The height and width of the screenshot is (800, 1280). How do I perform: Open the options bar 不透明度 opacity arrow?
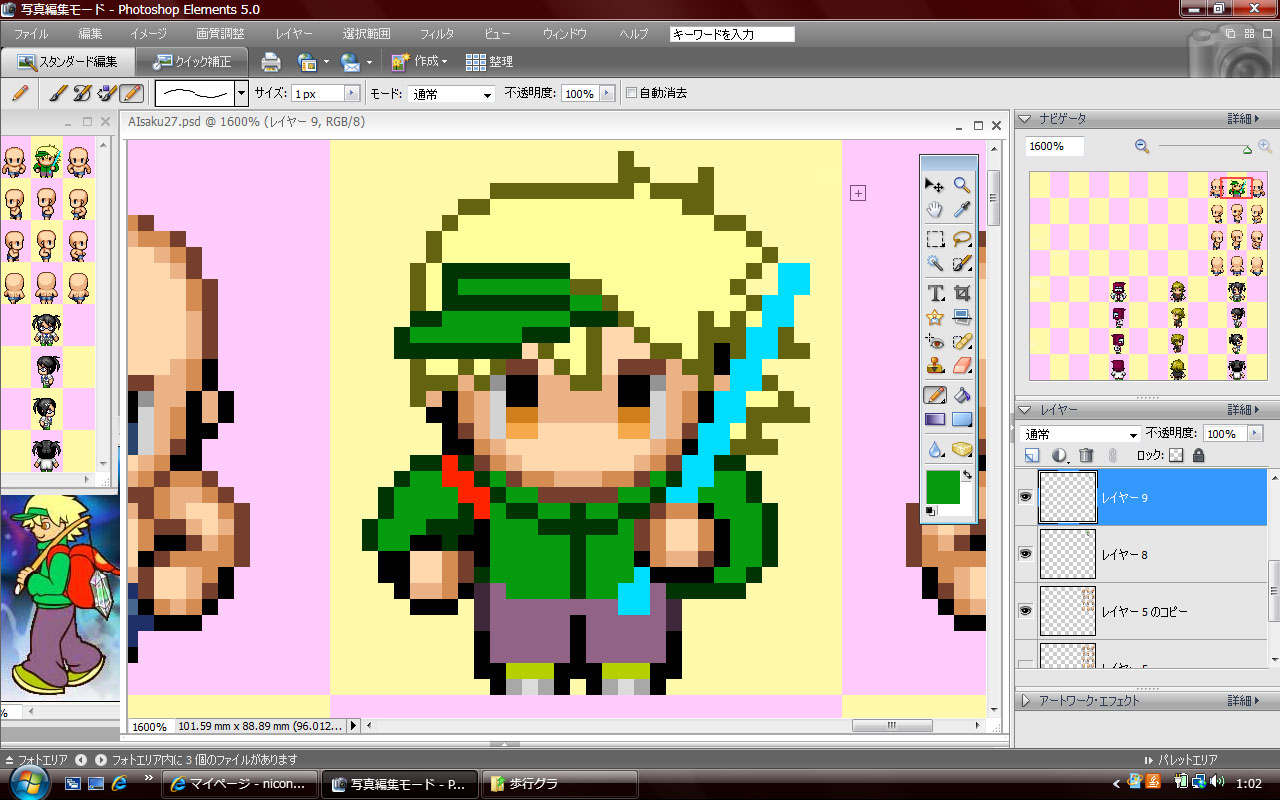(605, 93)
